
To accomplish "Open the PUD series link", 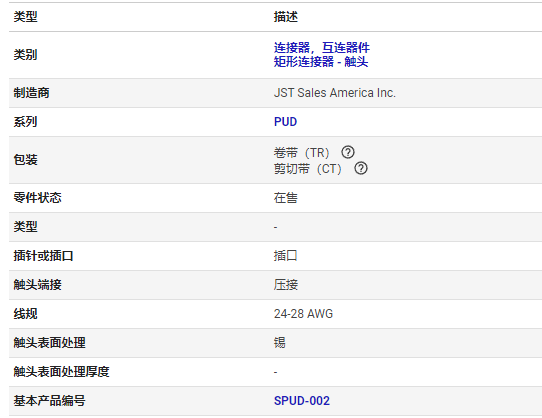I will click(285, 122).
